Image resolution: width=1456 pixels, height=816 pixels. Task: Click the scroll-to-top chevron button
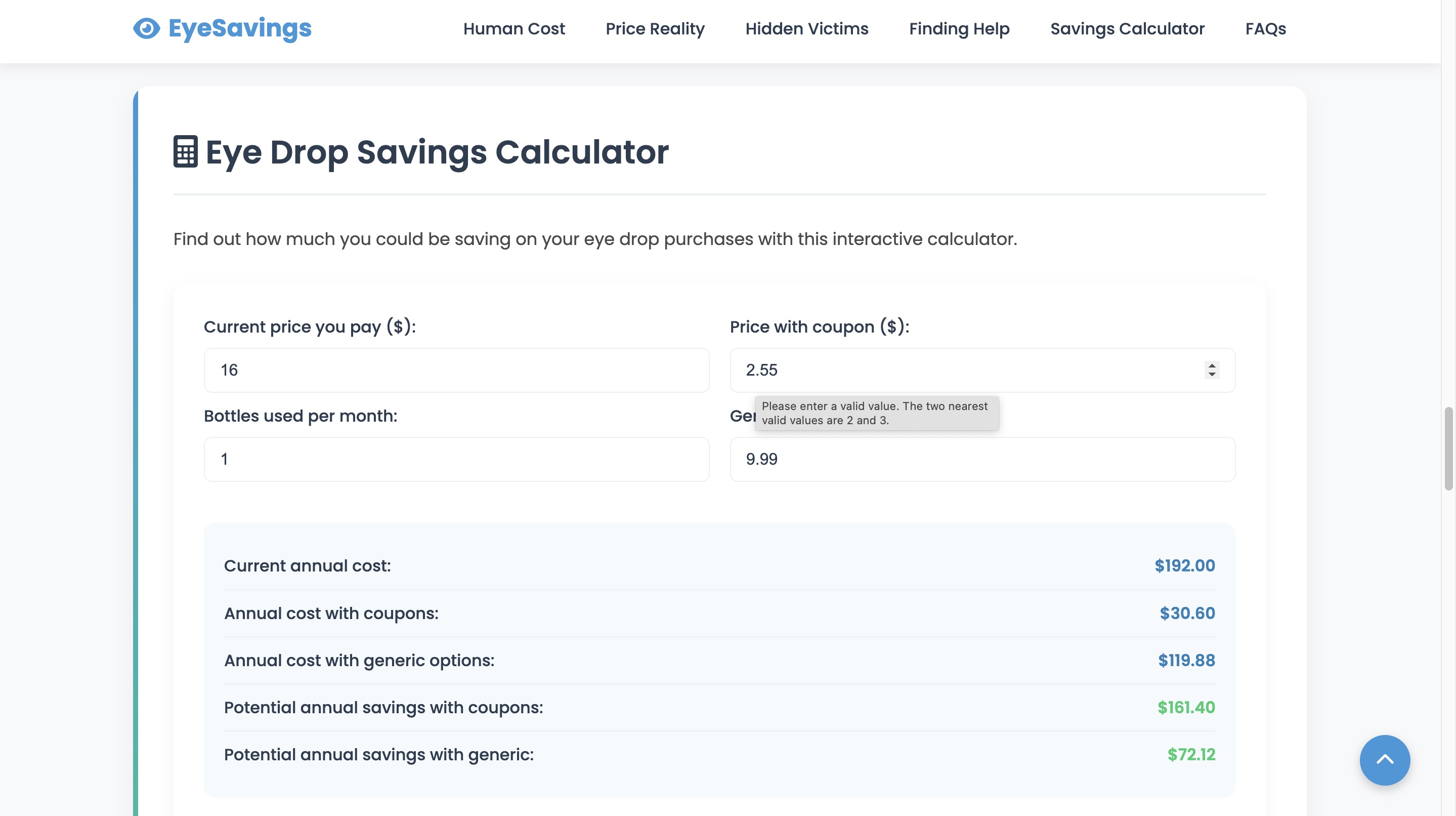1384,759
